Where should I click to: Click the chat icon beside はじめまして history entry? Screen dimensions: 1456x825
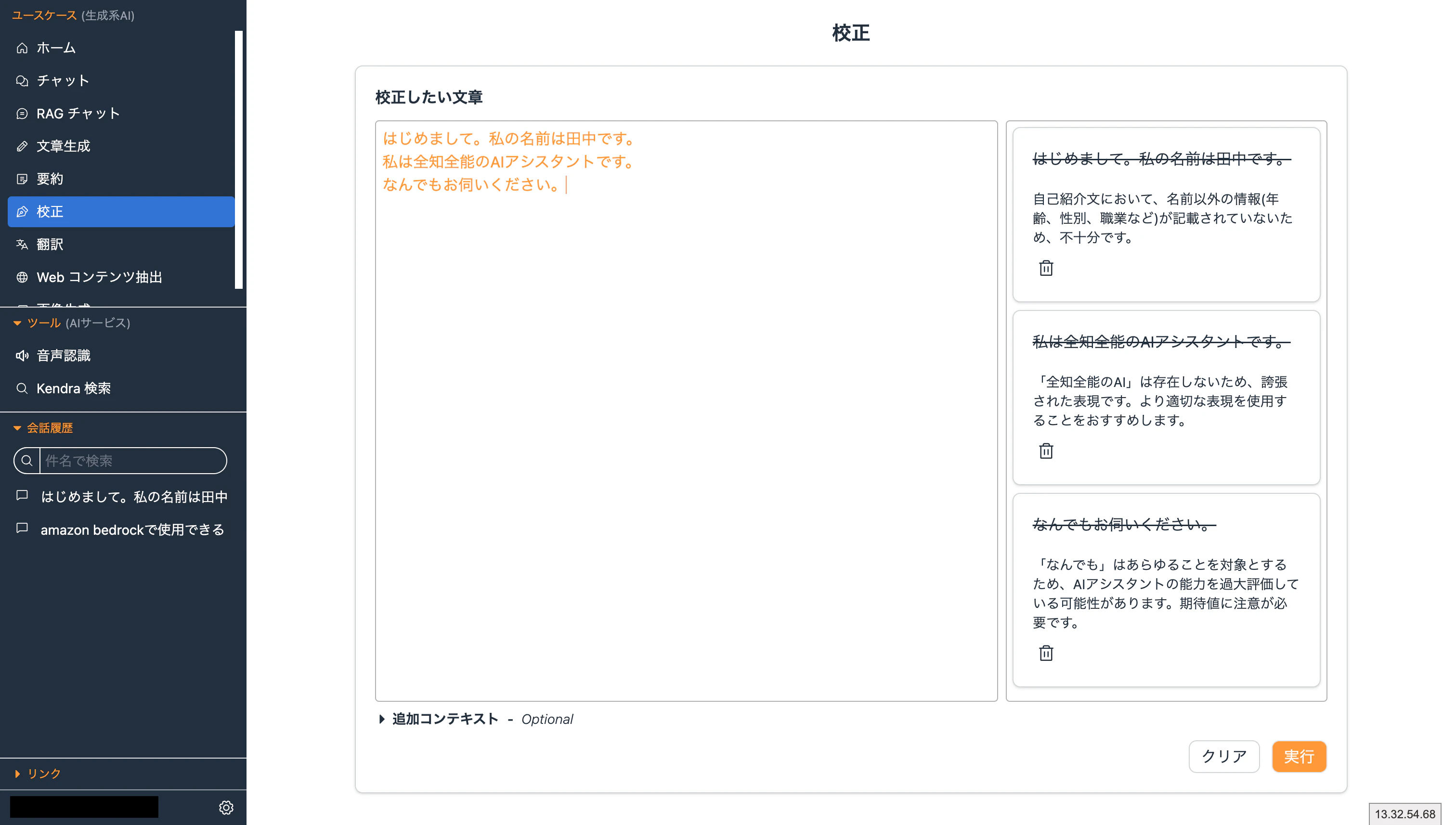pyautogui.click(x=22, y=496)
